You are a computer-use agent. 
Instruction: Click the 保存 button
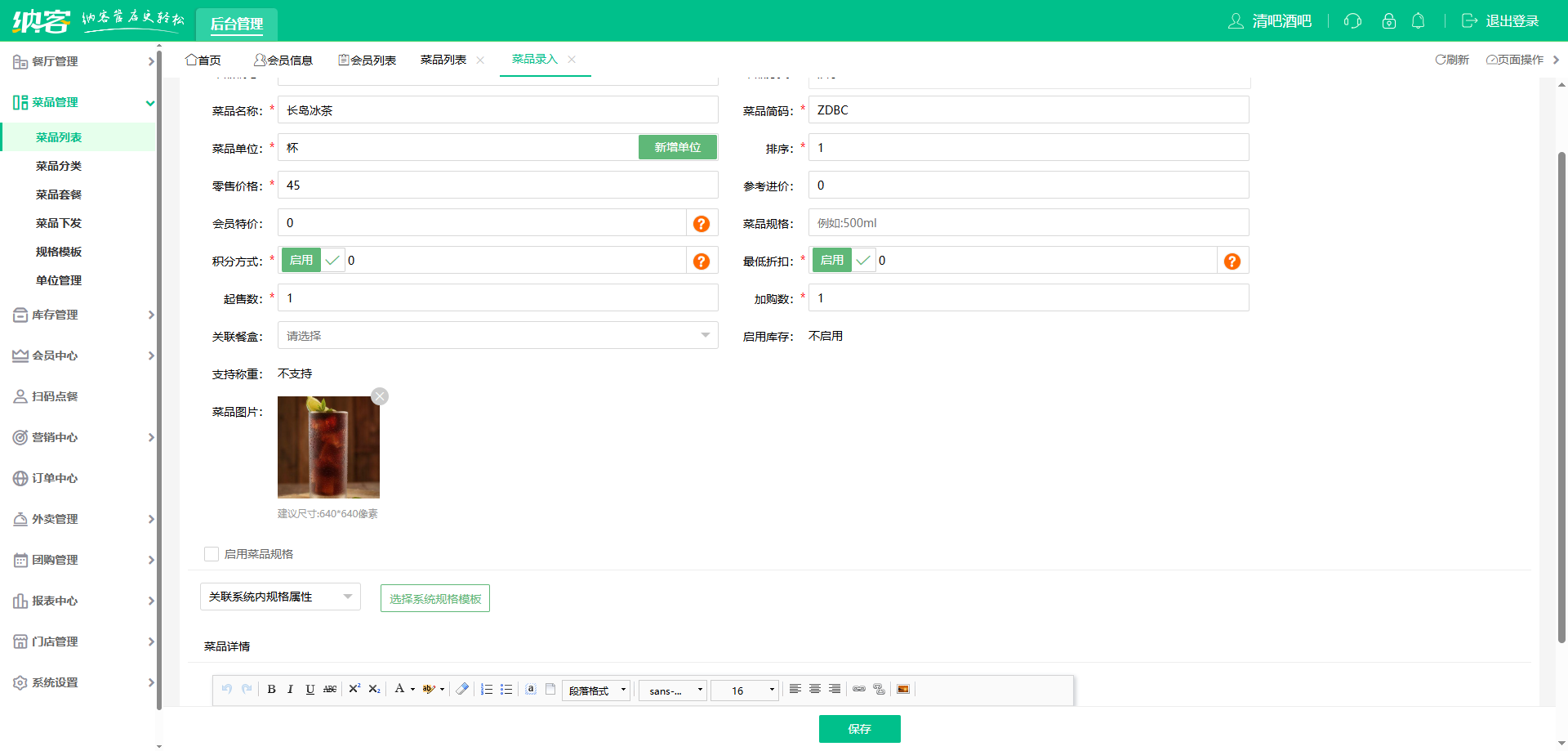(859, 729)
